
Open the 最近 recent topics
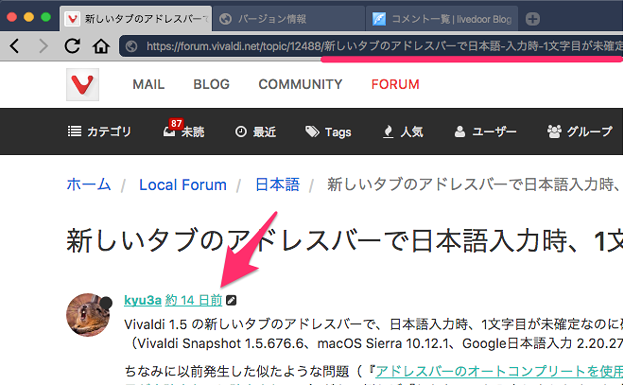[255, 131]
